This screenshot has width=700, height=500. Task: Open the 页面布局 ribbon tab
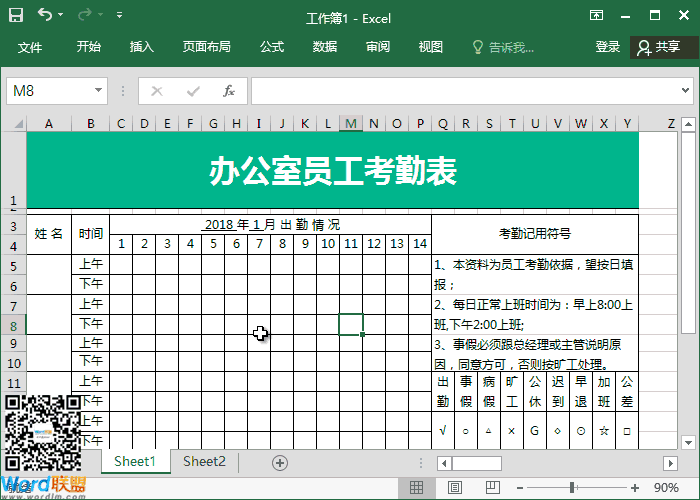click(206, 47)
